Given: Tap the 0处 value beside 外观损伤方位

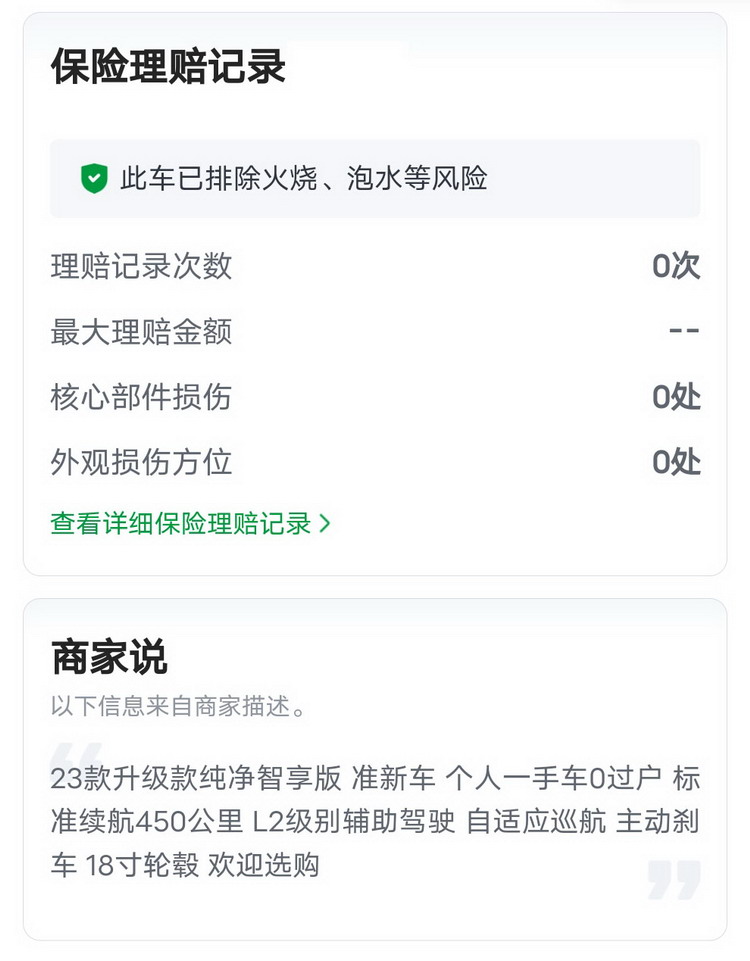Looking at the screenshot, I should click(x=676, y=462).
